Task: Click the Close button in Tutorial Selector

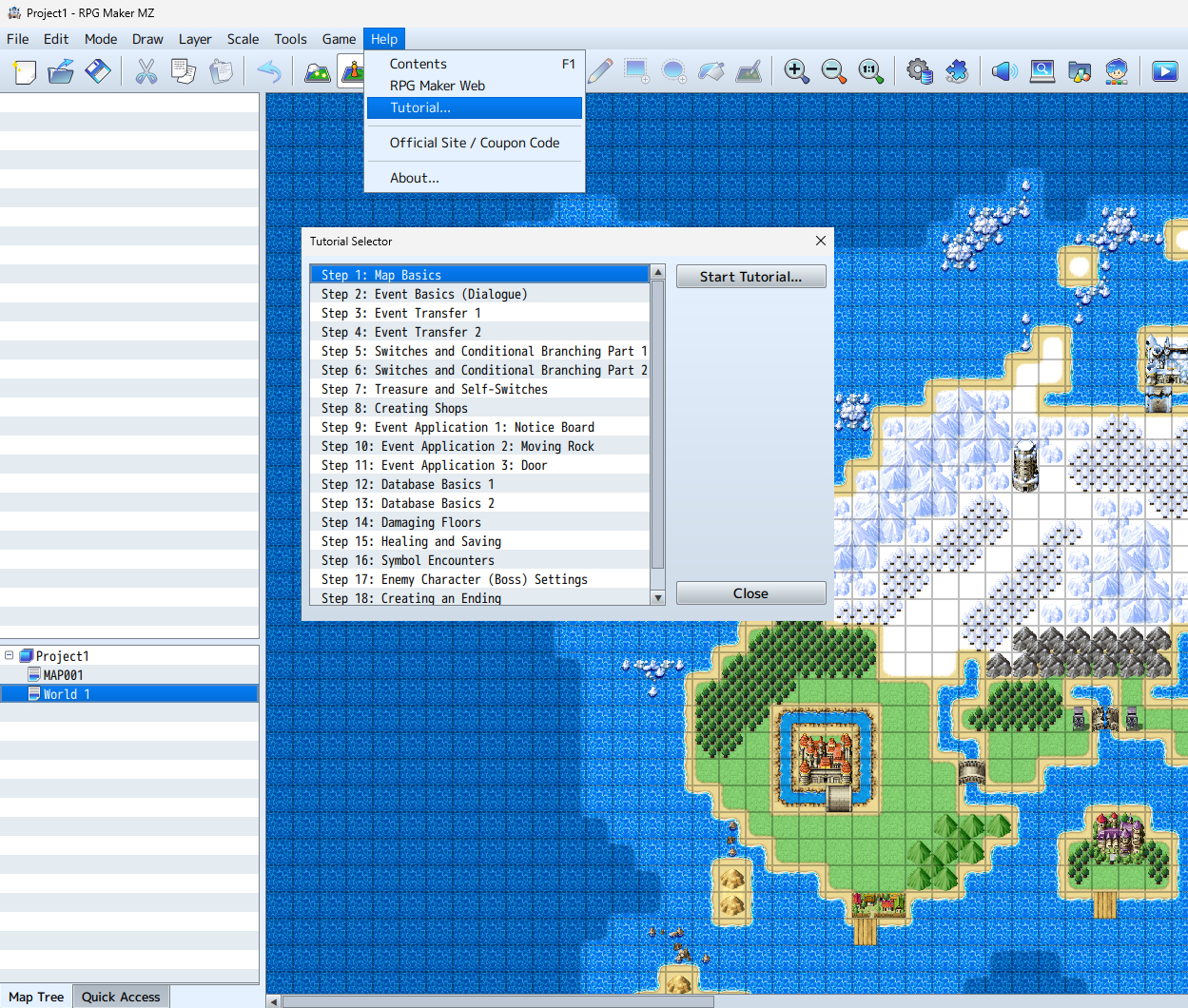Action: 750,593
